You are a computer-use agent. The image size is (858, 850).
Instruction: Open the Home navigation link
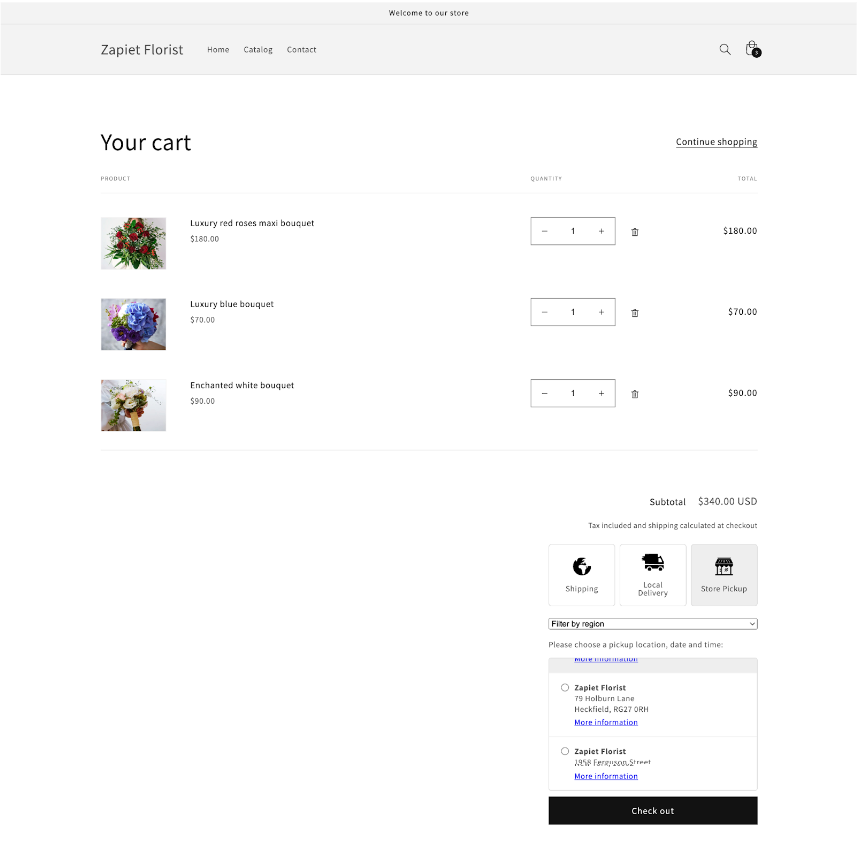coord(218,49)
